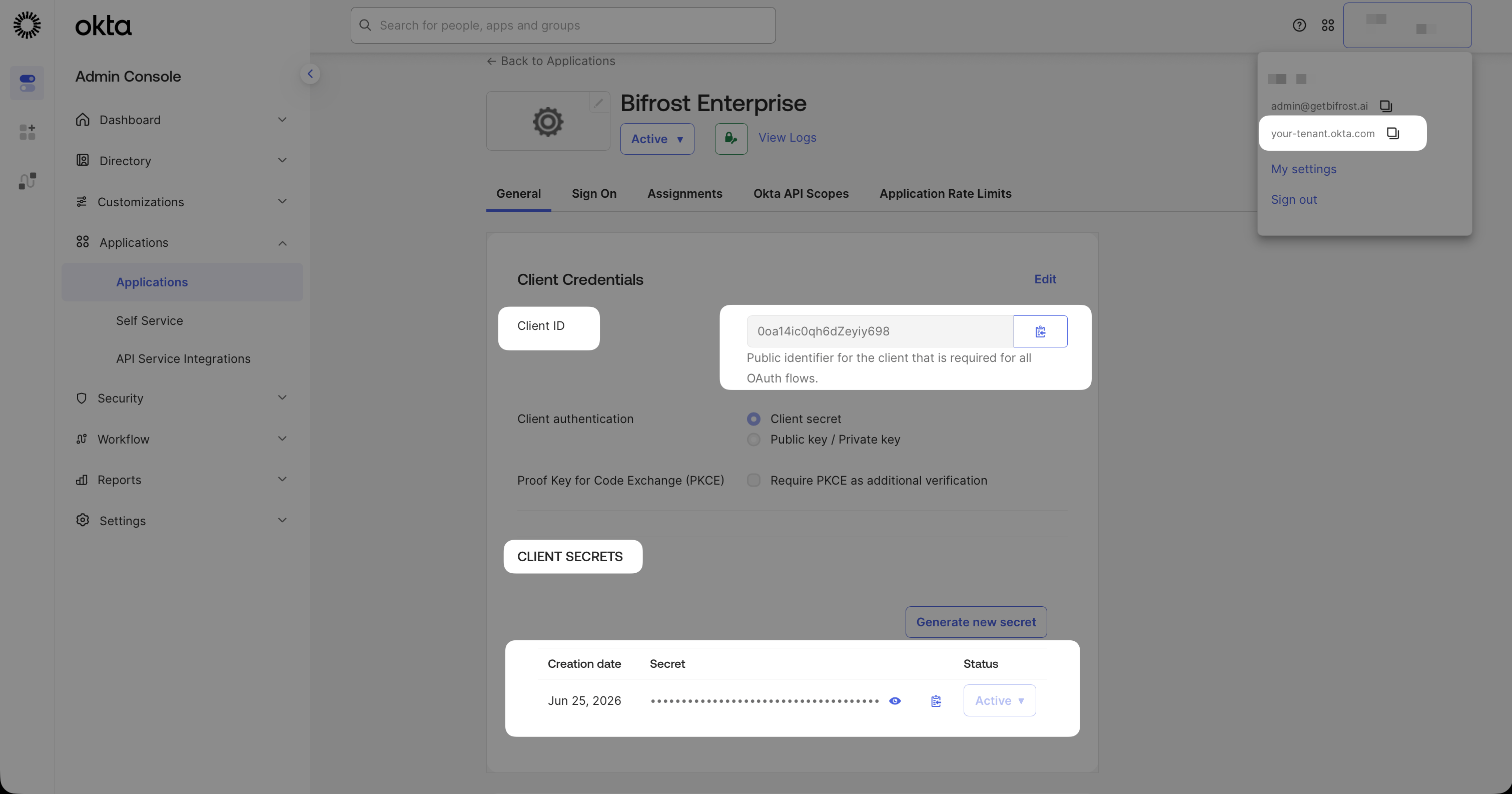Switch to the Assignments tab
The image size is (1512, 794).
tap(684, 194)
